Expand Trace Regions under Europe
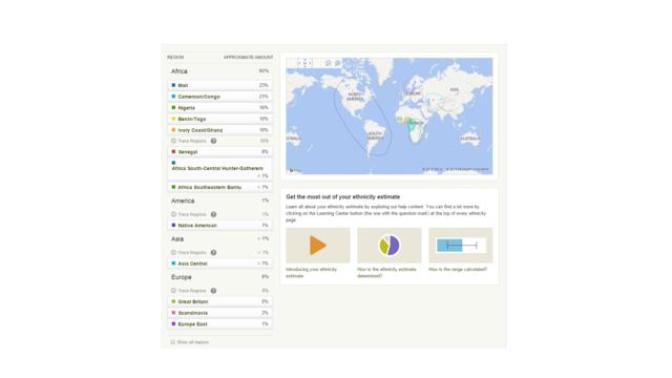 [x=189, y=291]
